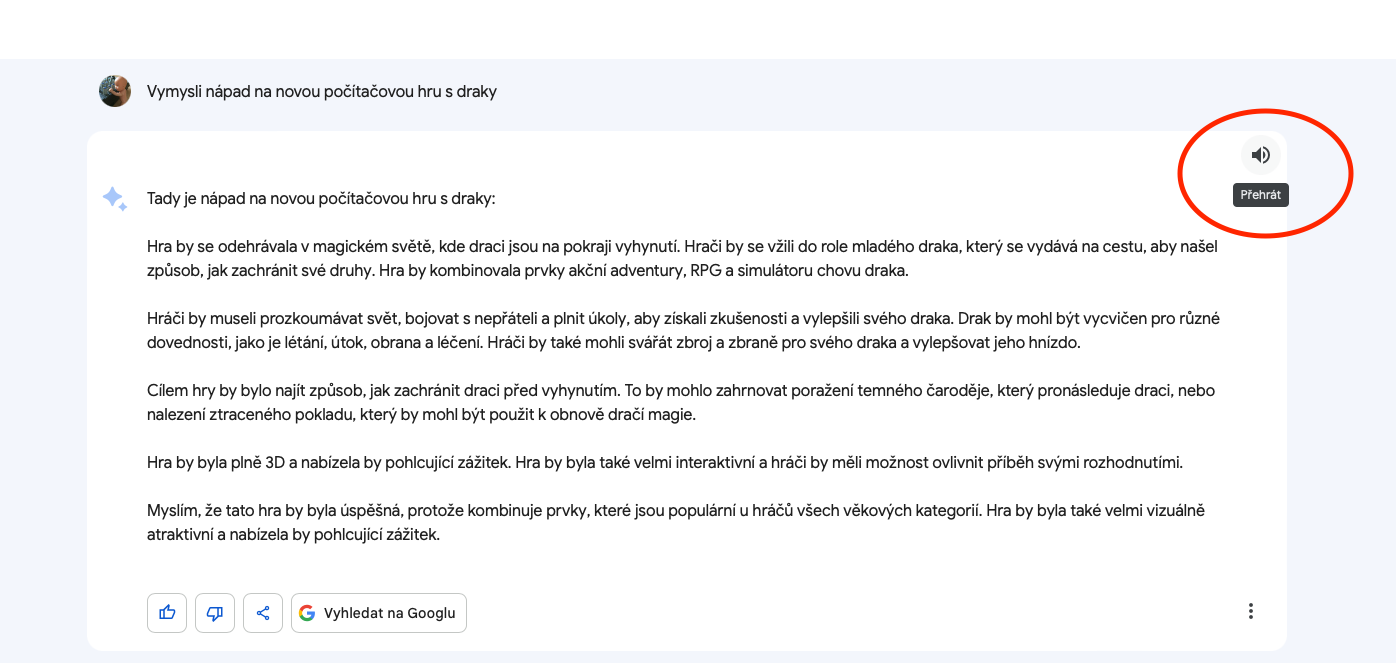Like the response with thumbs up
The height and width of the screenshot is (663, 1396).
167,613
